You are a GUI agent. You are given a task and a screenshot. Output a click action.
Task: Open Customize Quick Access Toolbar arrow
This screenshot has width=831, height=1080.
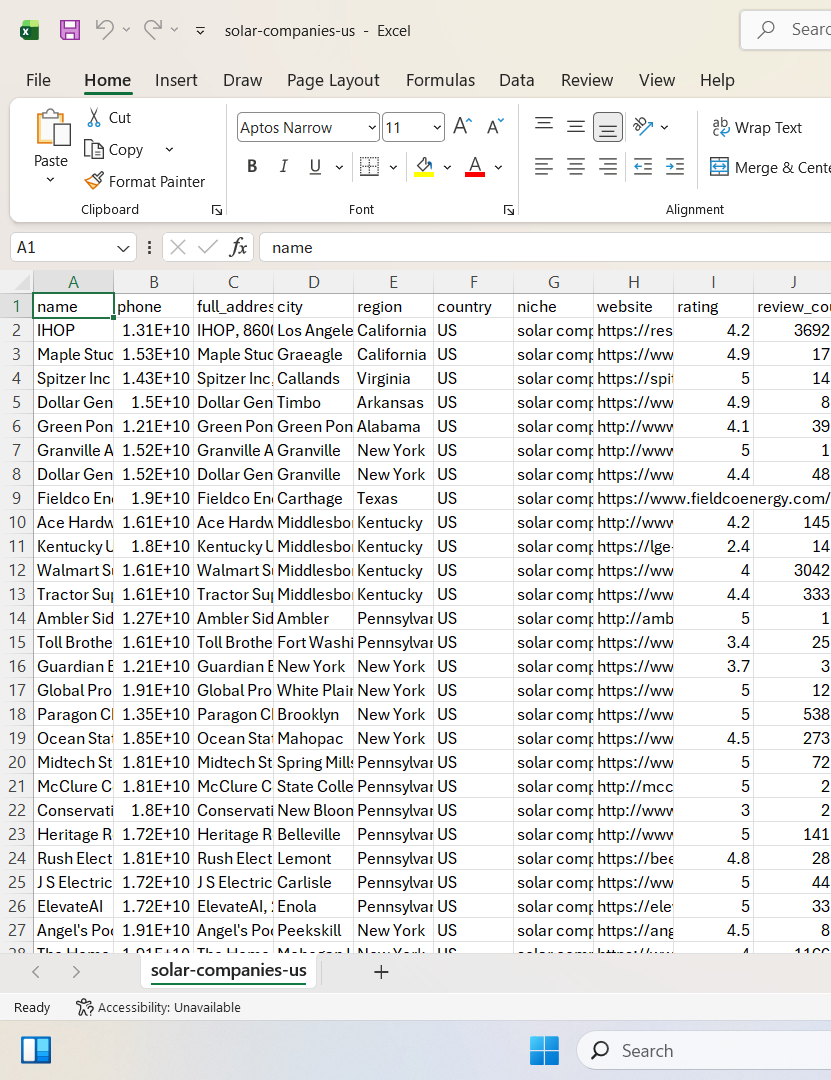201,30
